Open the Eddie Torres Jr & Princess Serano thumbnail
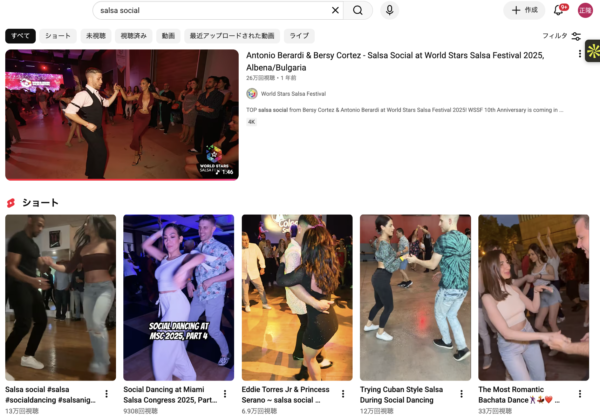Screen dimensions: 600x418 click(x=297, y=297)
